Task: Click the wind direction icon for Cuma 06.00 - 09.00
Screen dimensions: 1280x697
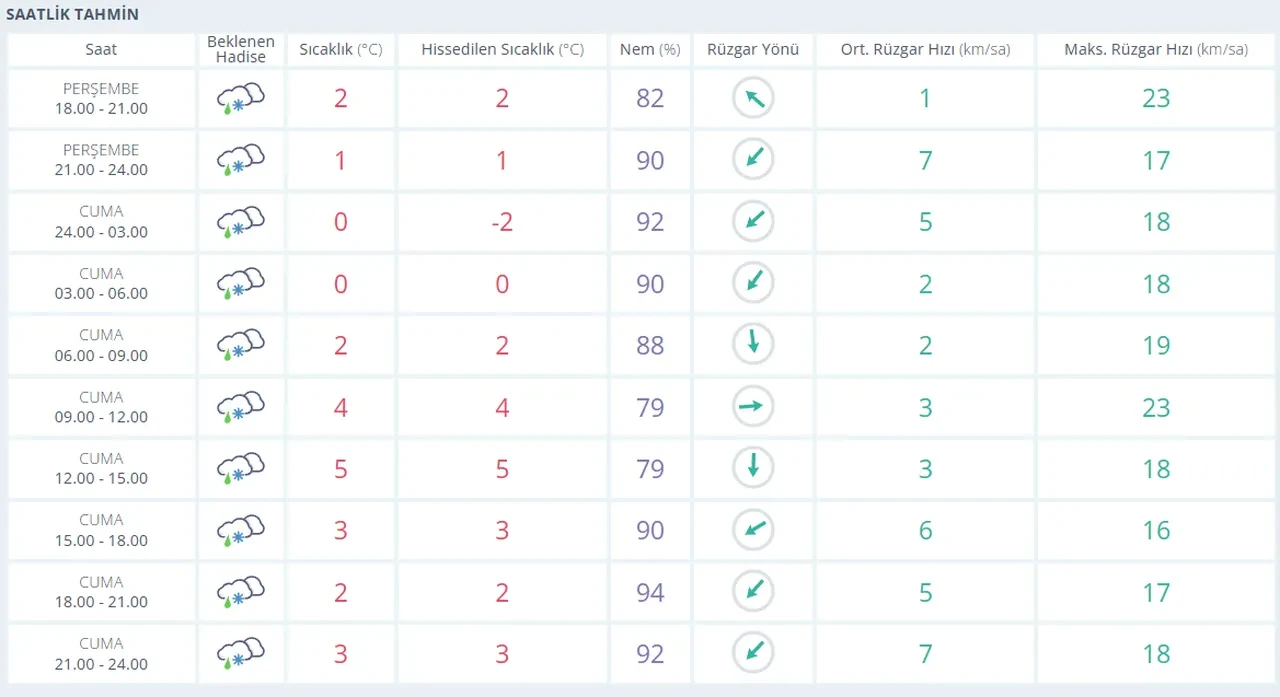Action: [x=753, y=345]
